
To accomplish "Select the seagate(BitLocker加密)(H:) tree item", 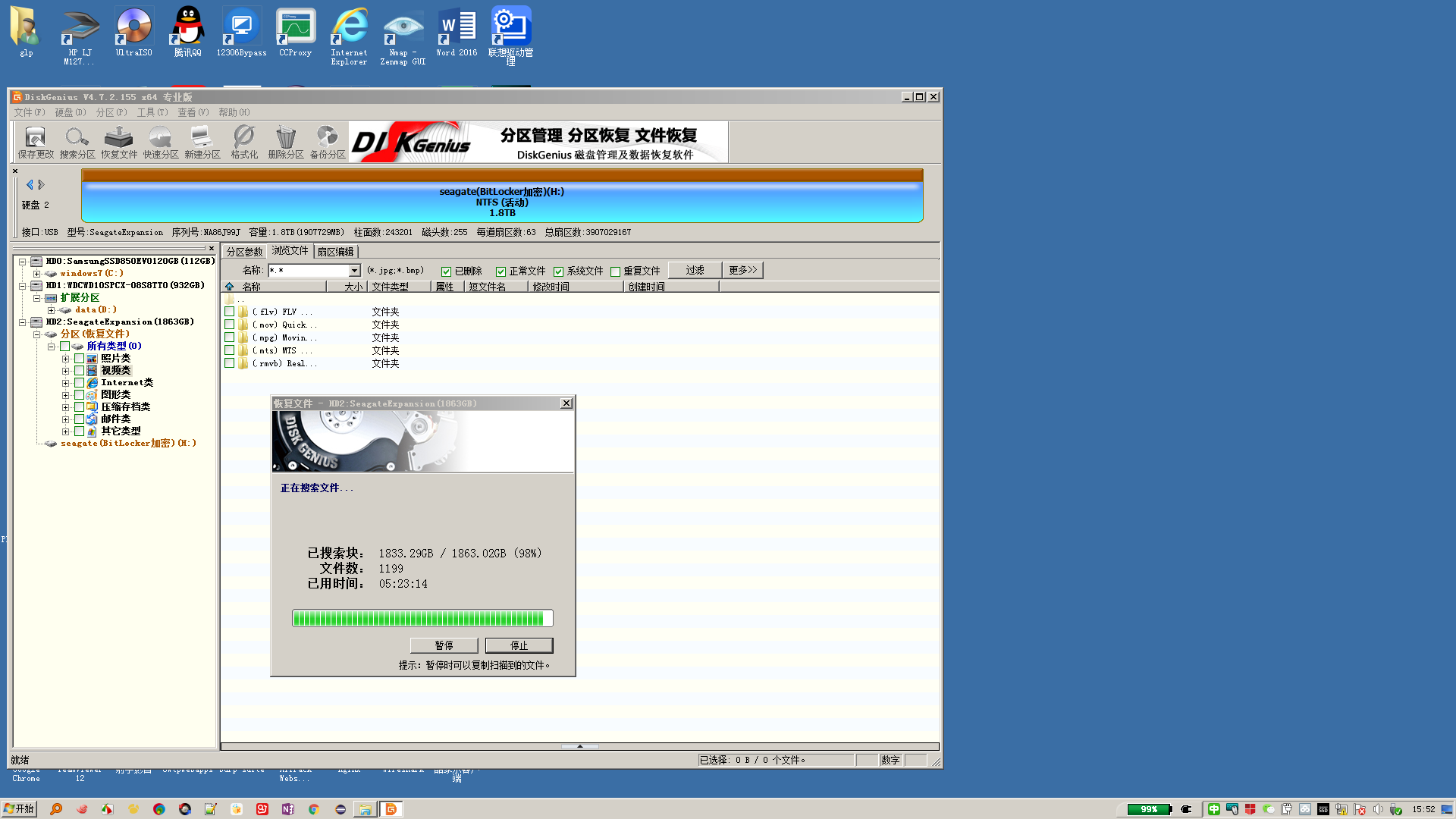I will coord(128,444).
